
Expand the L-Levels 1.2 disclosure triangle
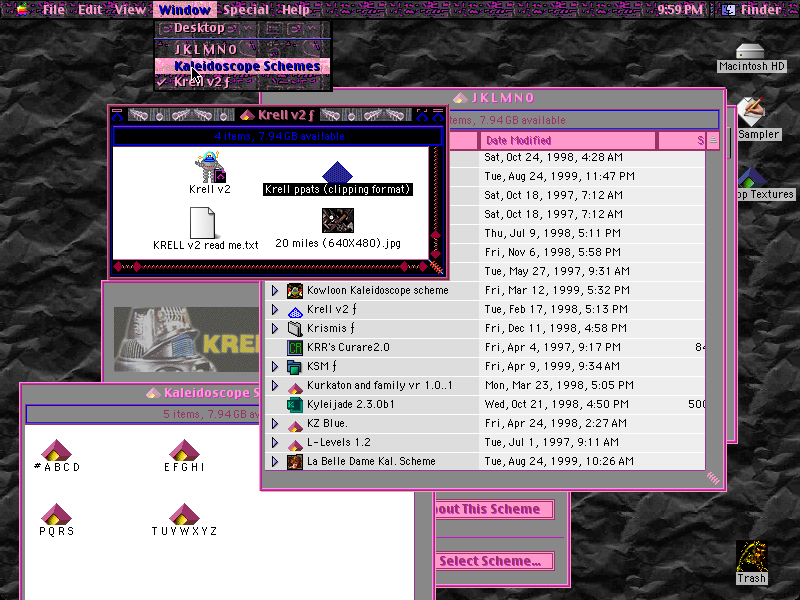click(x=275, y=443)
